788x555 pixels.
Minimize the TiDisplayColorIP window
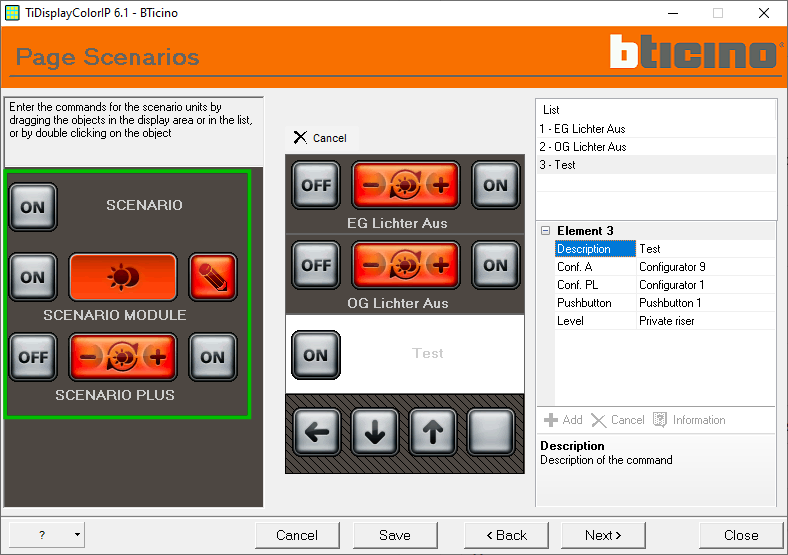(x=673, y=13)
